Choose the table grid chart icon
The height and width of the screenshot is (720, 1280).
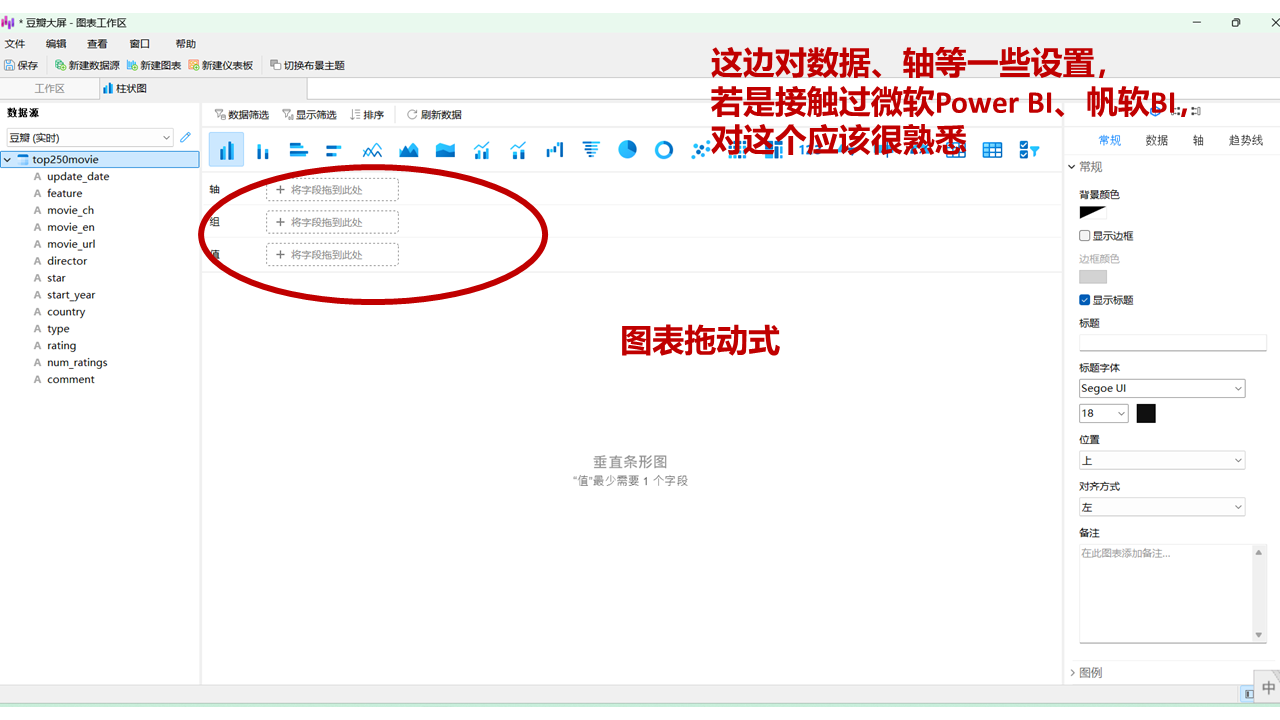click(x=992, y=150)
